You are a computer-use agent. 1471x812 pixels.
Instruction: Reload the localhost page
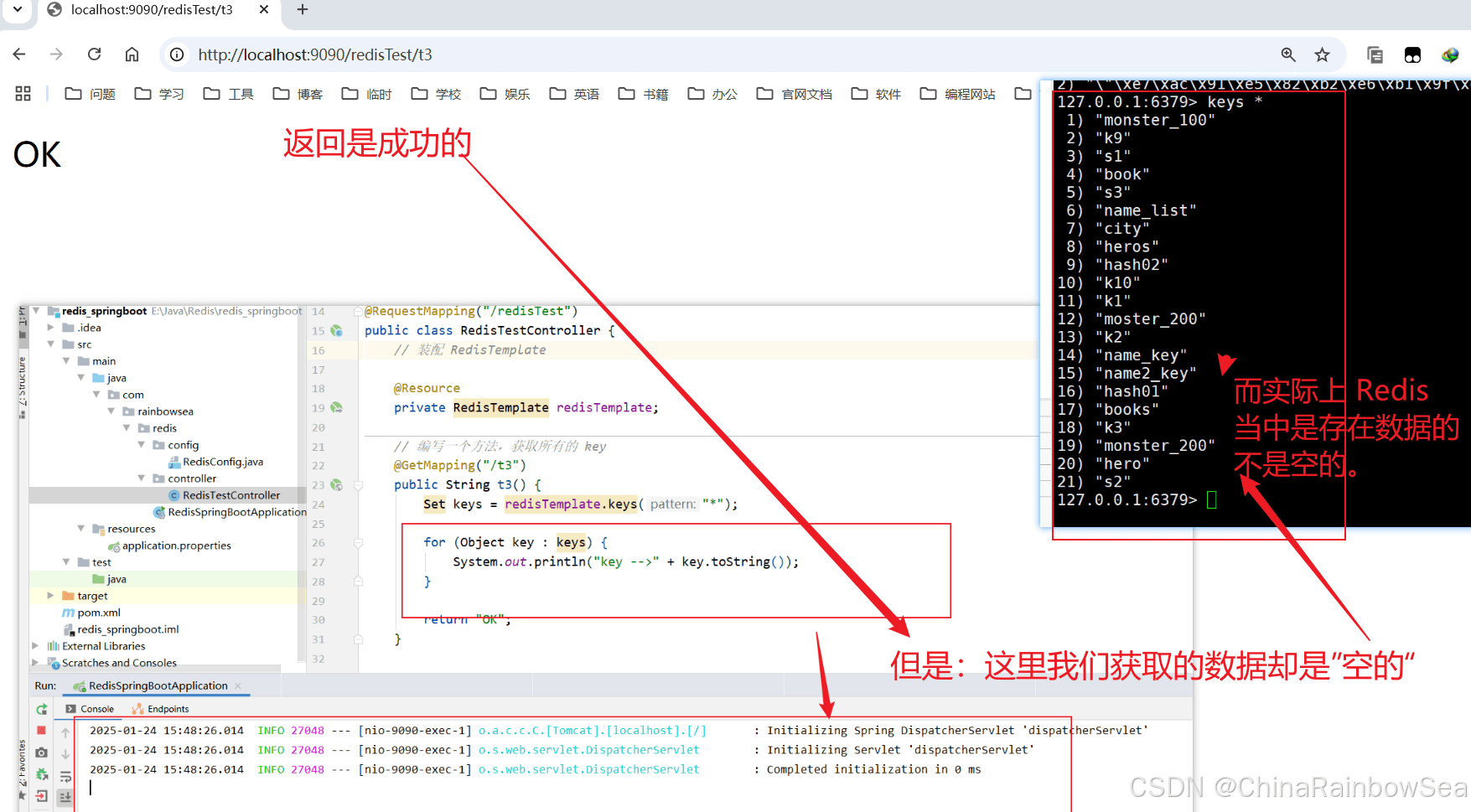pos(94,54)
